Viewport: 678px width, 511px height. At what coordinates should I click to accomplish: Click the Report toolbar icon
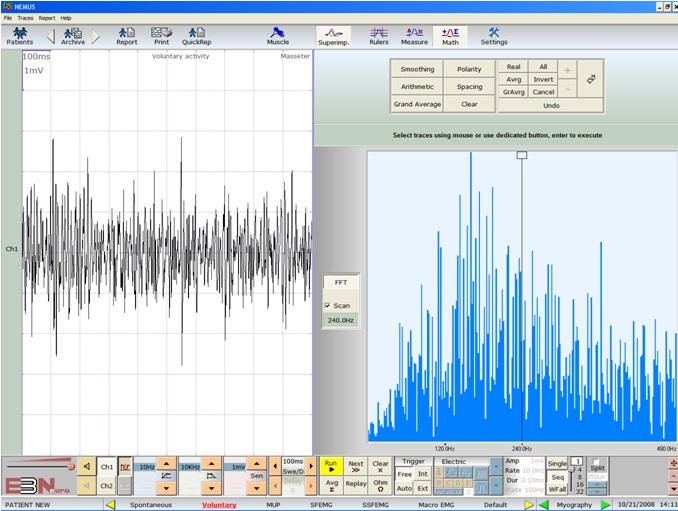tap(126, 36)
